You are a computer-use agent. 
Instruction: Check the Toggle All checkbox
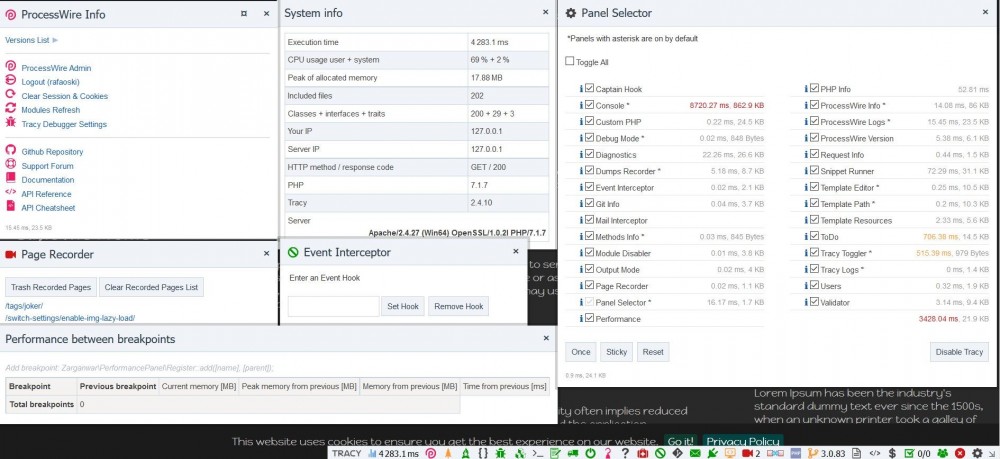[570, 62]
